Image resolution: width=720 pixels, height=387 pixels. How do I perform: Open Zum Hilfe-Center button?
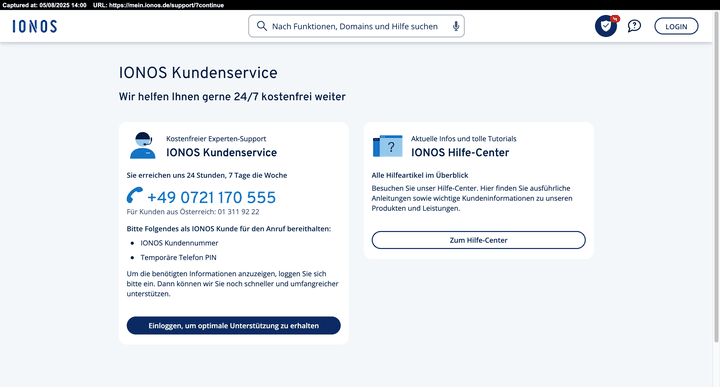pos(478,240)
